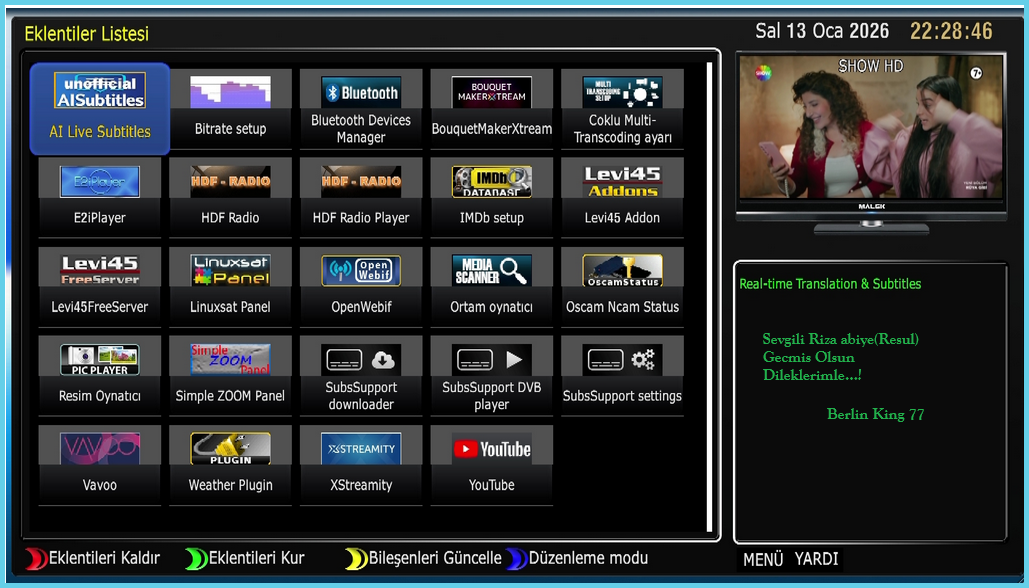Click the date Sal 13 Oca 2026

coord(822,31)
